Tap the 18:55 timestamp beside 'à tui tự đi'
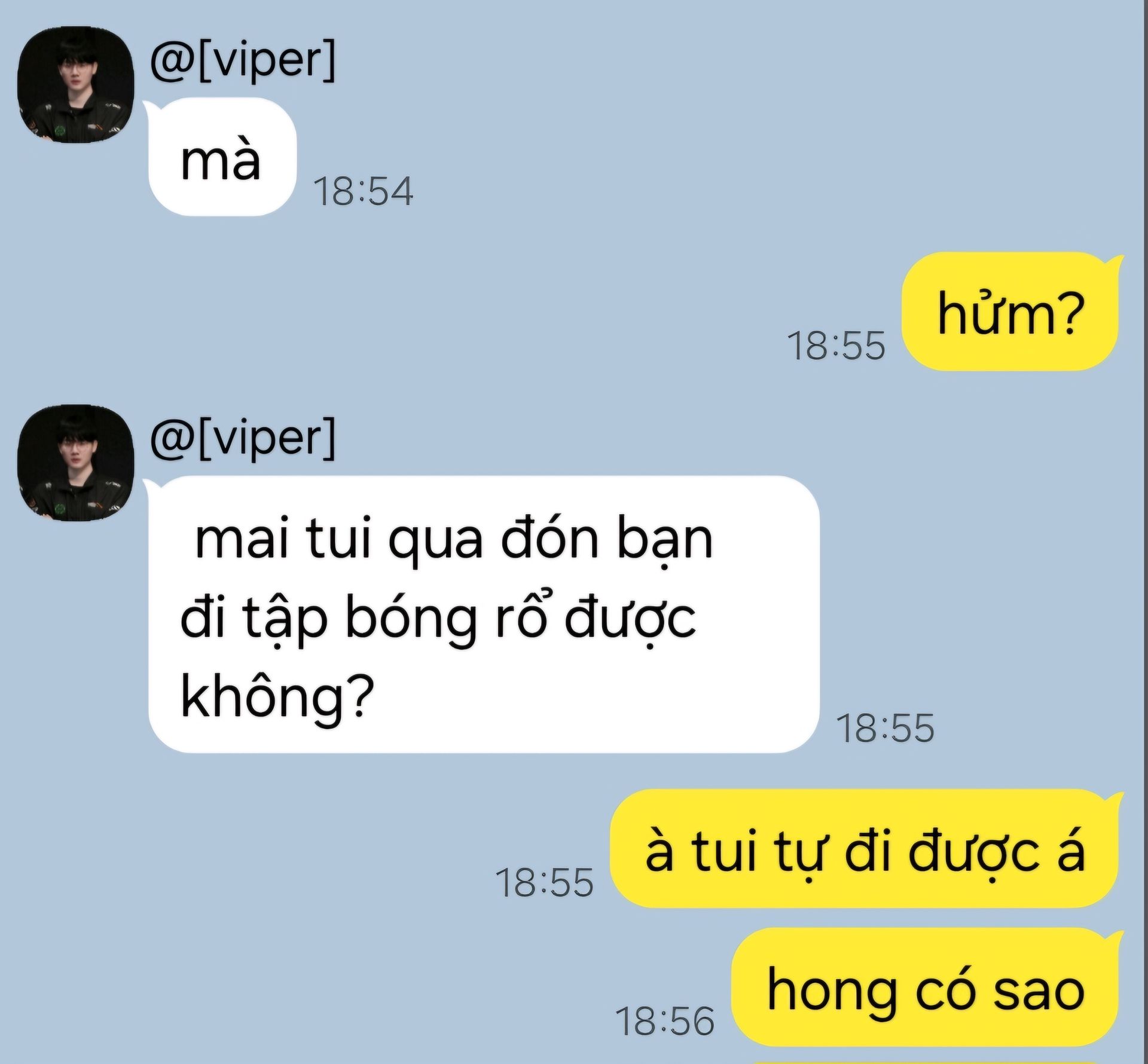This screenshot has height=1064, width=1148. pyautogui.click(x=545, y=883)
